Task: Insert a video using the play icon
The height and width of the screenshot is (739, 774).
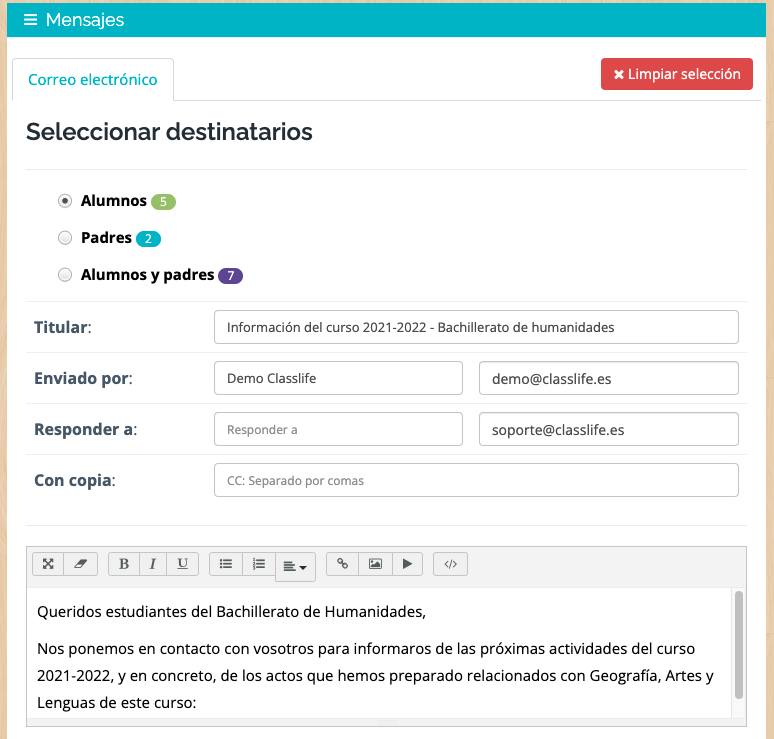Action: [x=407, y=564]
